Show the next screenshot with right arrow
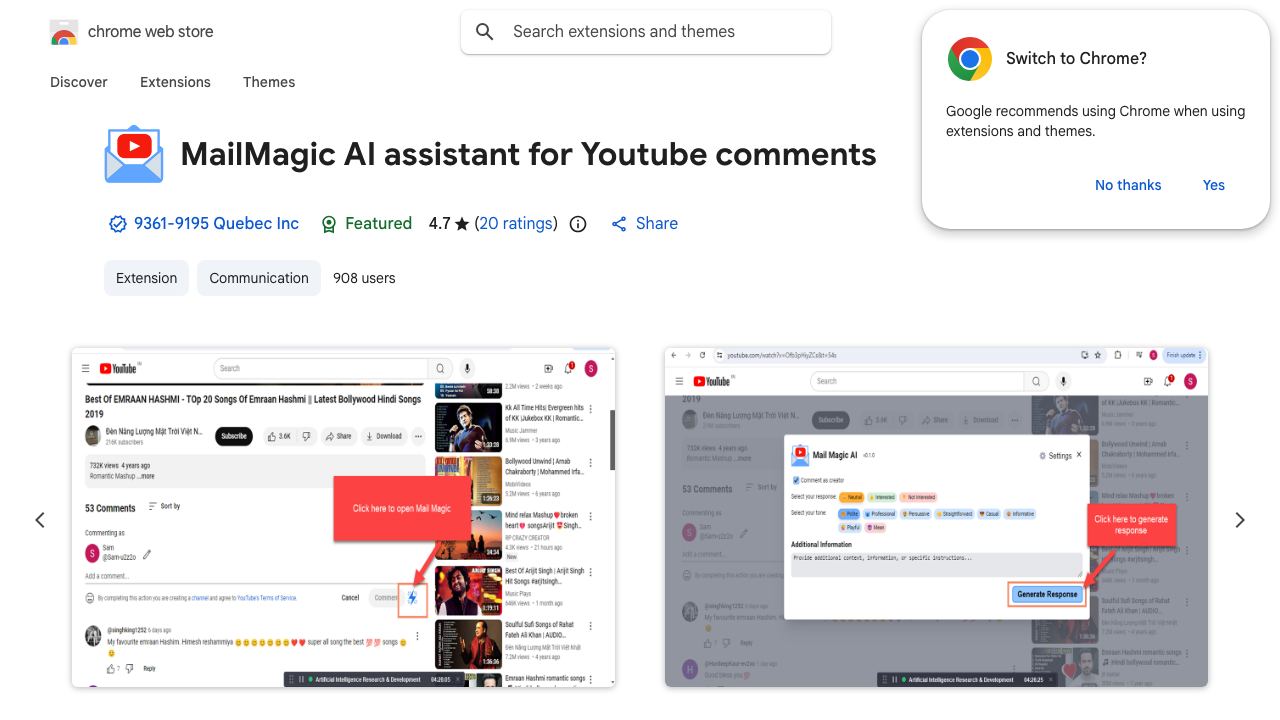This screenshot has height=720, width=1280. point(1240,520)
